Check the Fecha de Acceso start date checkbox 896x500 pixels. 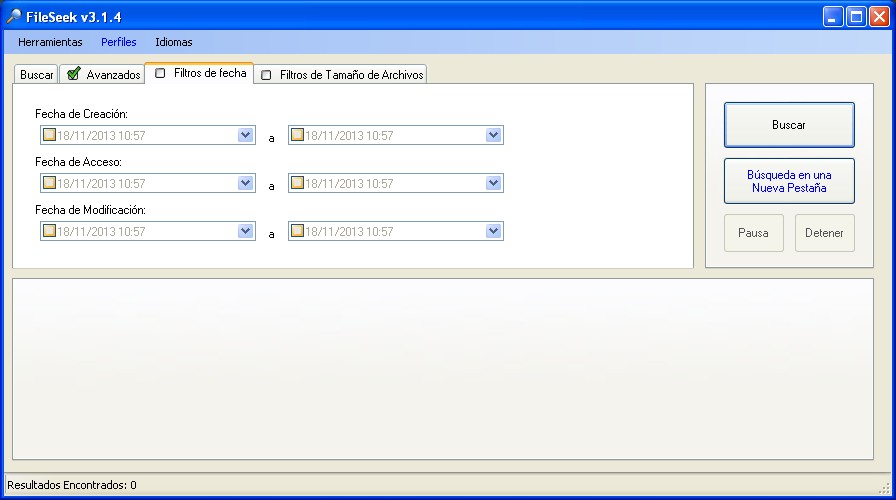tap(49, 183)
